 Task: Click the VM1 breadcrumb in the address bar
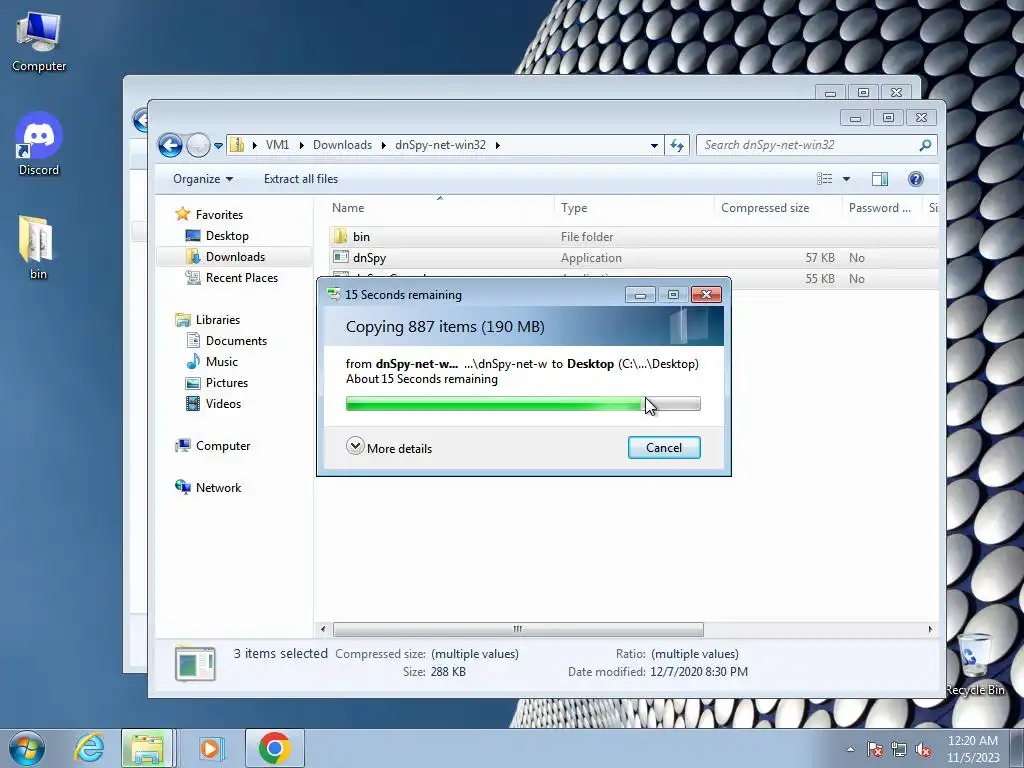[278, 145]
